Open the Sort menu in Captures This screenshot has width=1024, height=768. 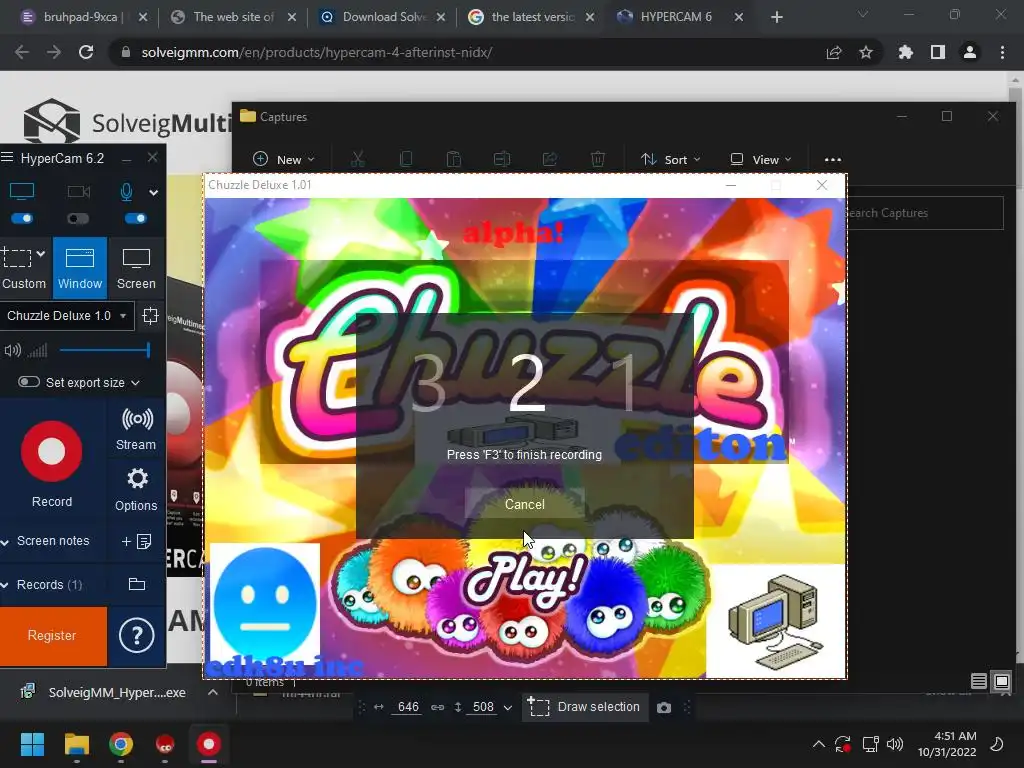pos(671,159)
